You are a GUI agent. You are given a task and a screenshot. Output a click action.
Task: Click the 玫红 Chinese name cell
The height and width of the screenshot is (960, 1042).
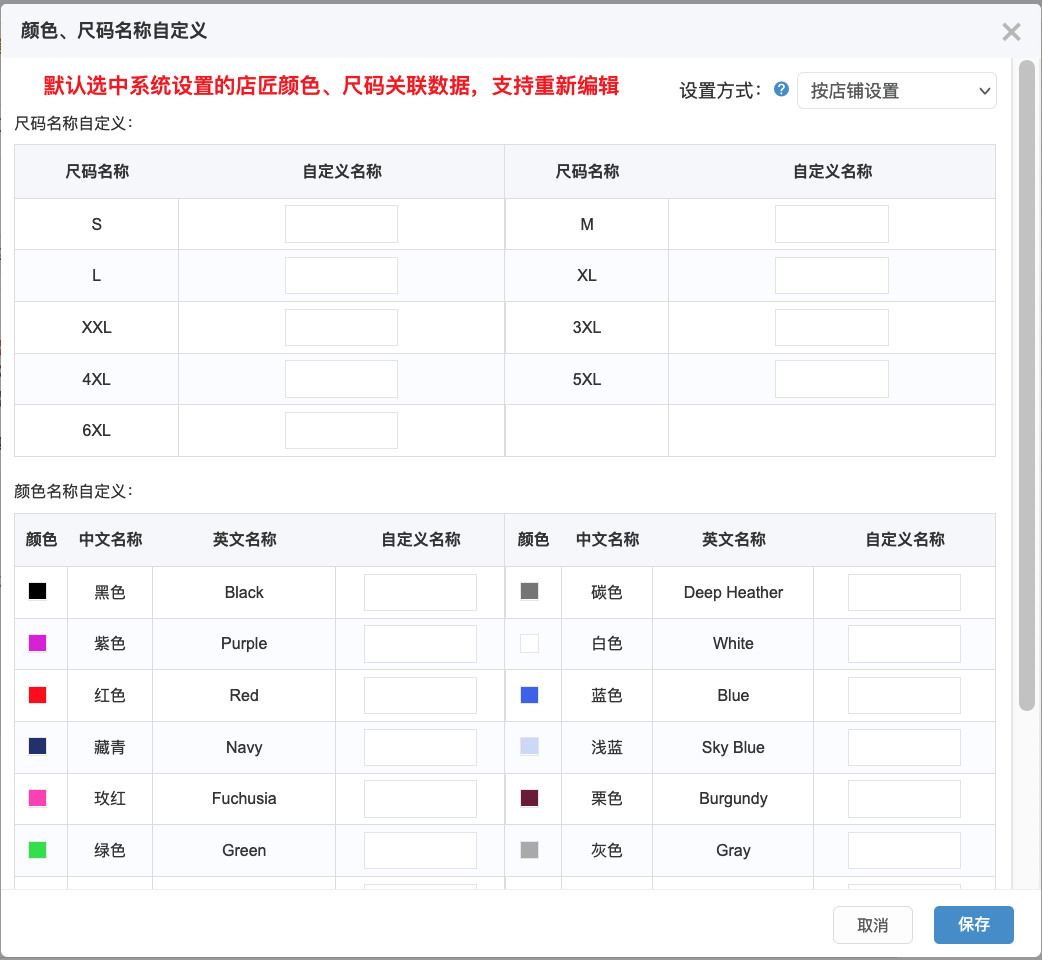(x=110, y=799)
